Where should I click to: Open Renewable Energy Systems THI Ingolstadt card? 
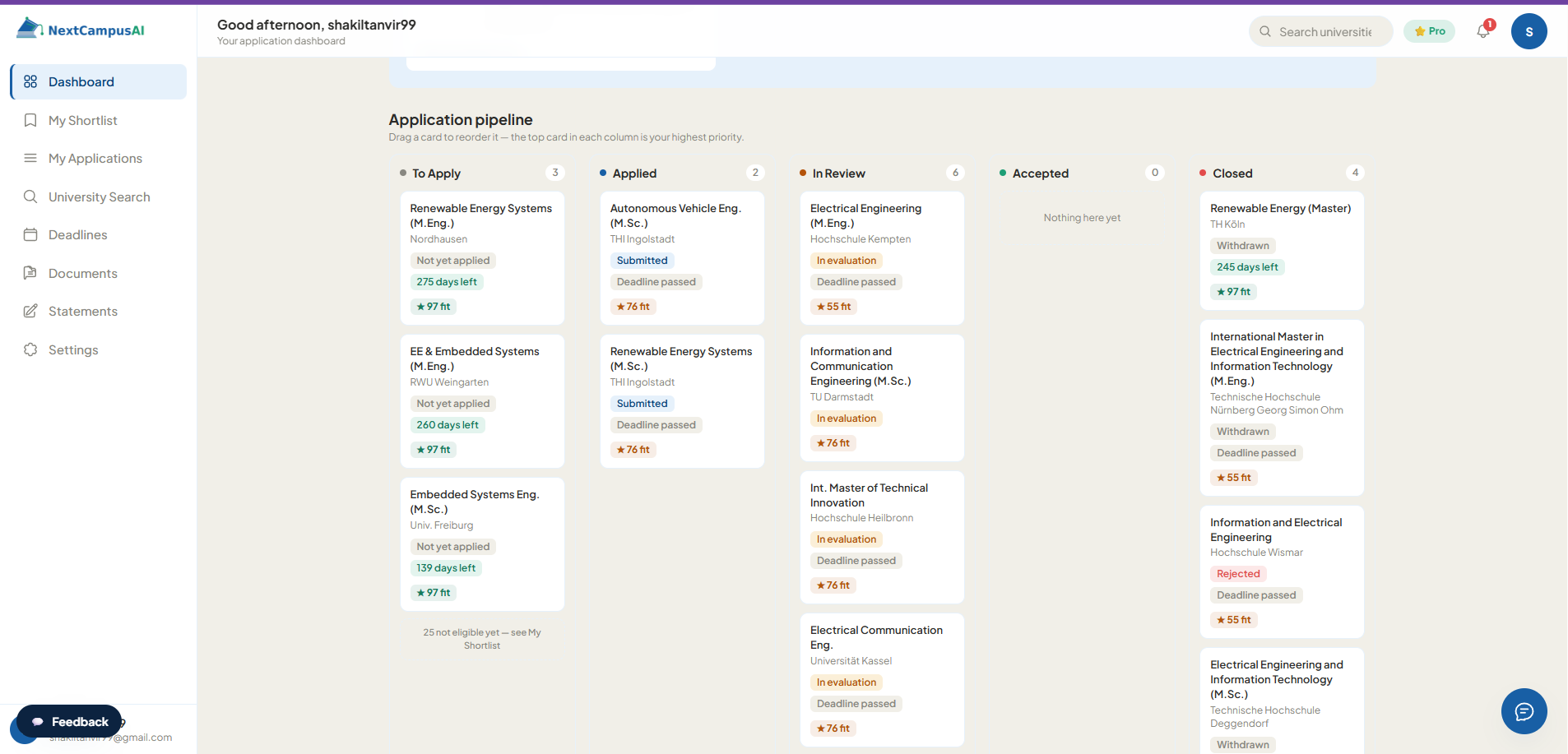point(682,401)
